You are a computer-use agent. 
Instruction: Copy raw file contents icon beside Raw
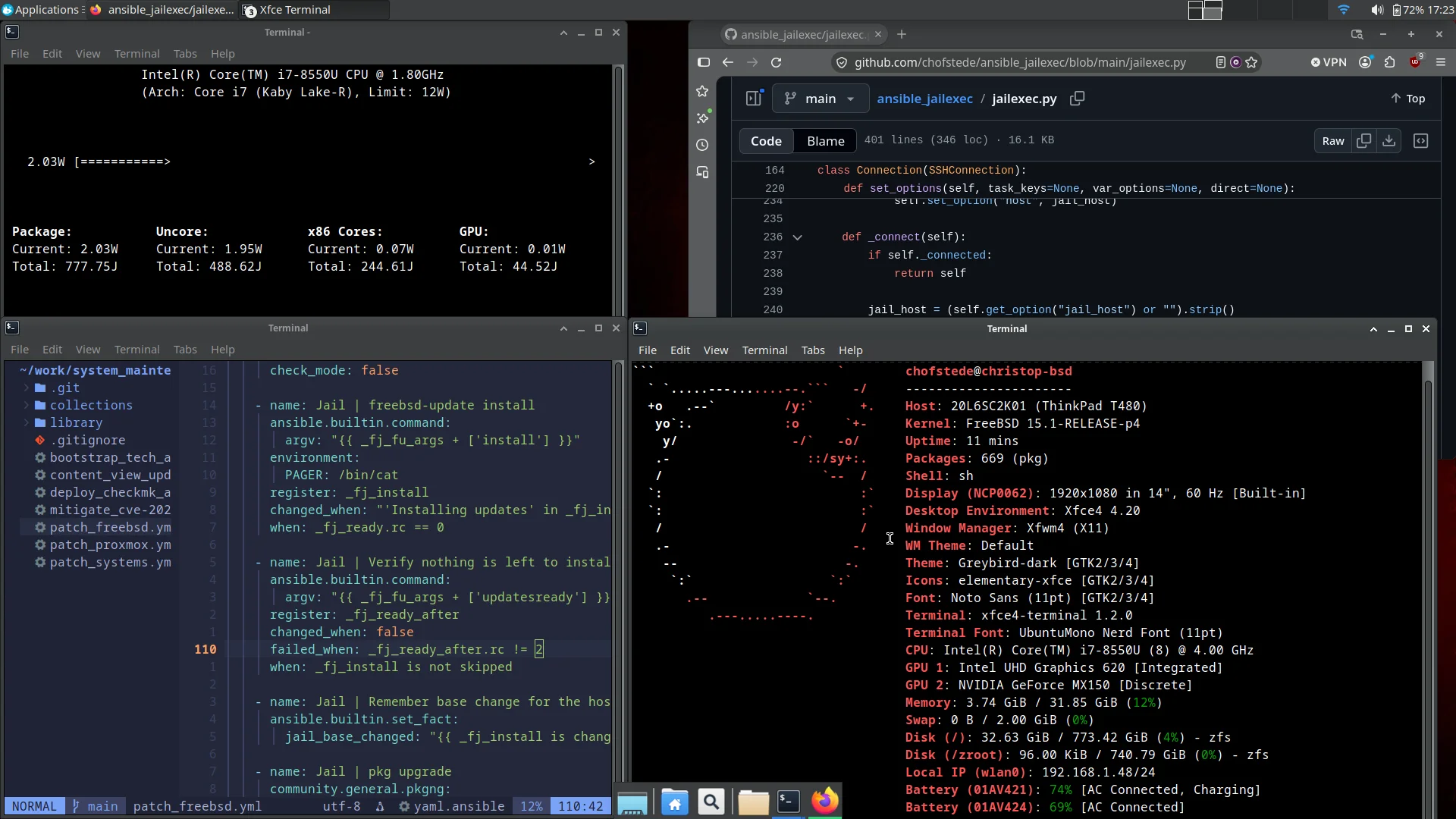tap(1363, 141)
